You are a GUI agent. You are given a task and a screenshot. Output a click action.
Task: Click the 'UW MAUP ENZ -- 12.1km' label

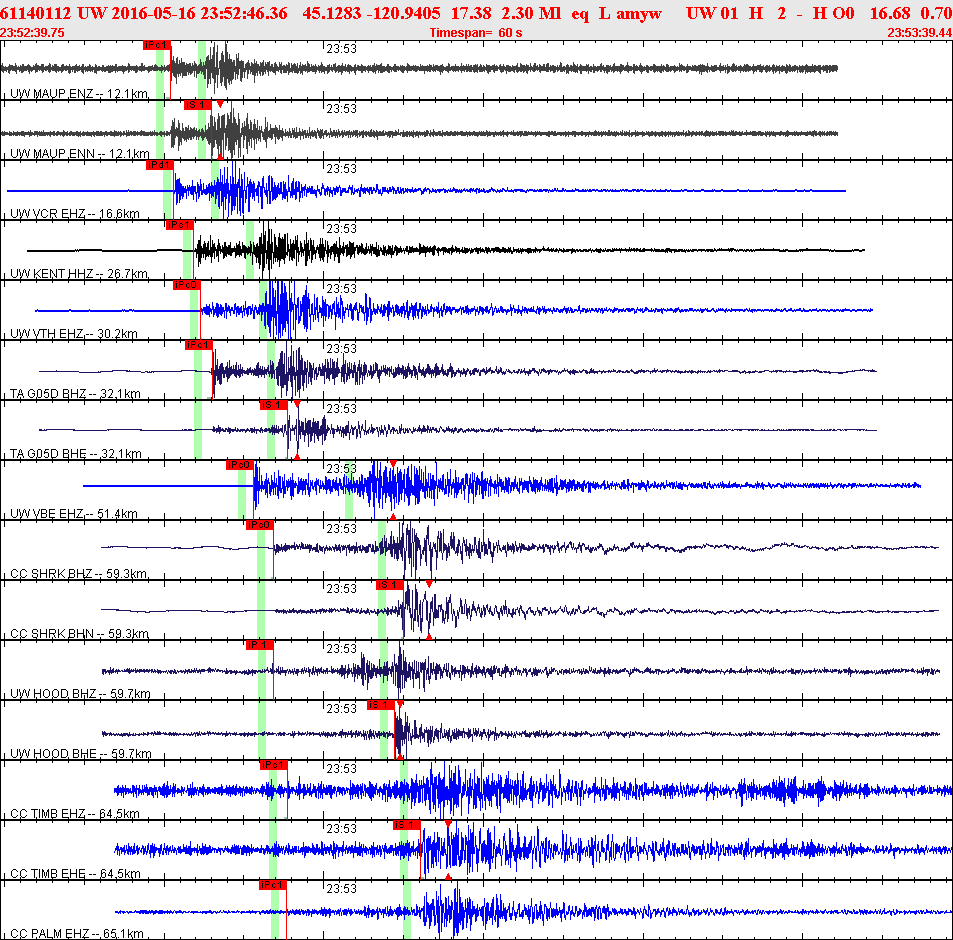79,94
